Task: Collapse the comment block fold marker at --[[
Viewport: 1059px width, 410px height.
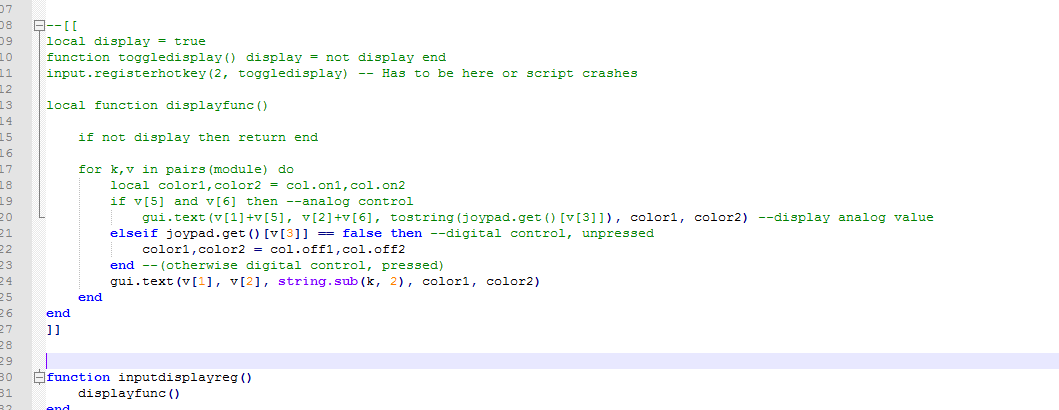Action: tap(39, 26)
